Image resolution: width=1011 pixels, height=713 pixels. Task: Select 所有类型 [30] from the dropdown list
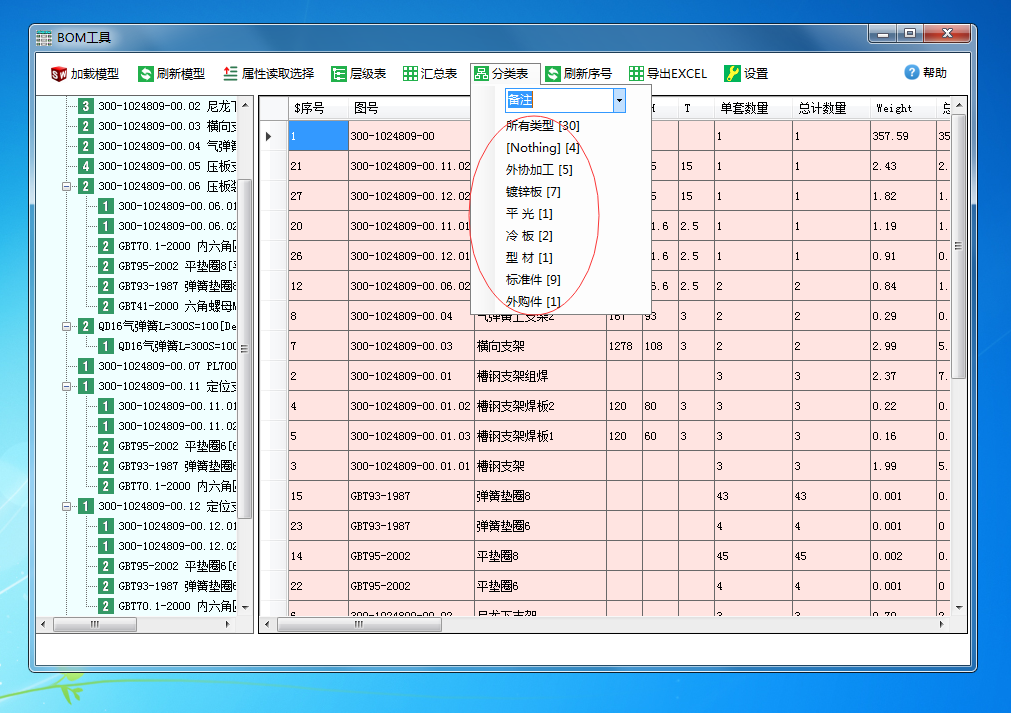coord(544,126)
